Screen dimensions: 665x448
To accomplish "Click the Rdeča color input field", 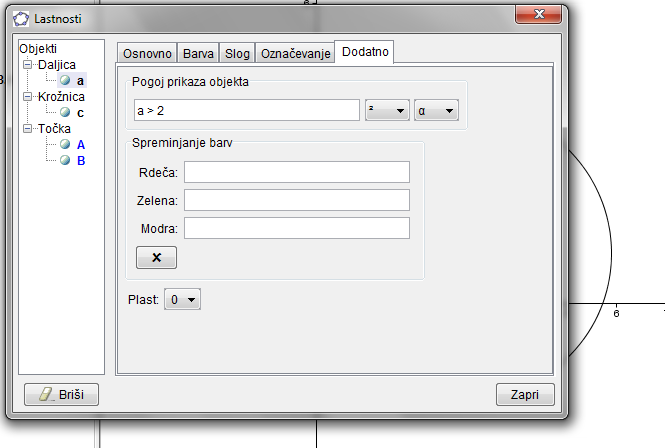I will point(297,172).
